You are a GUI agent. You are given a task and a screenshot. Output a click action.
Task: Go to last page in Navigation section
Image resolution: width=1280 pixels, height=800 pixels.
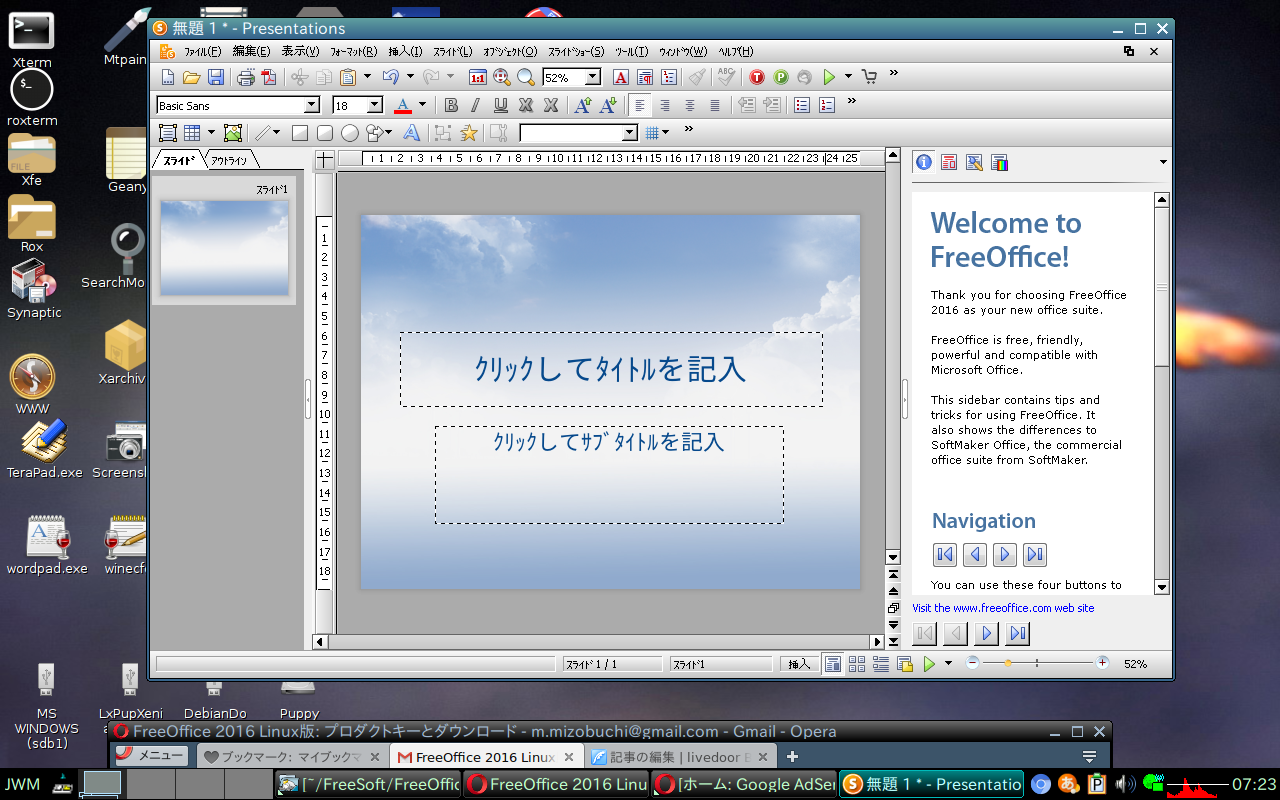1035,554
